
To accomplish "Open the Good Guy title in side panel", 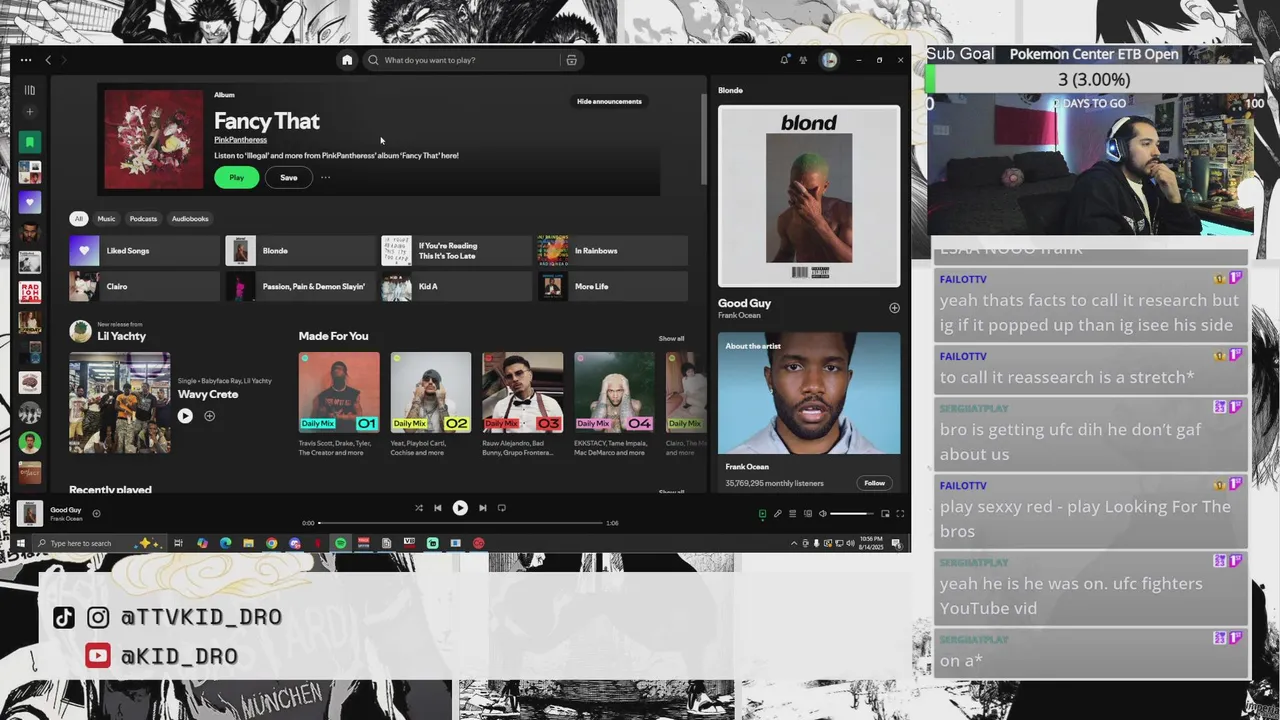I will pos(744,303).
